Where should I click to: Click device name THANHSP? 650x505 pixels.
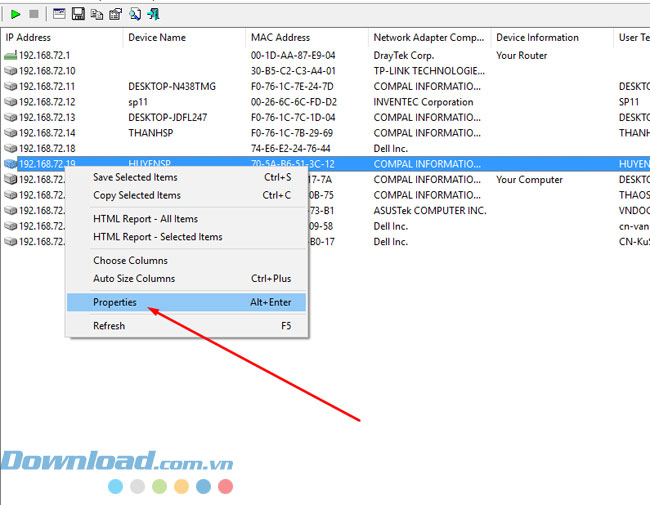tap(150, 133)
